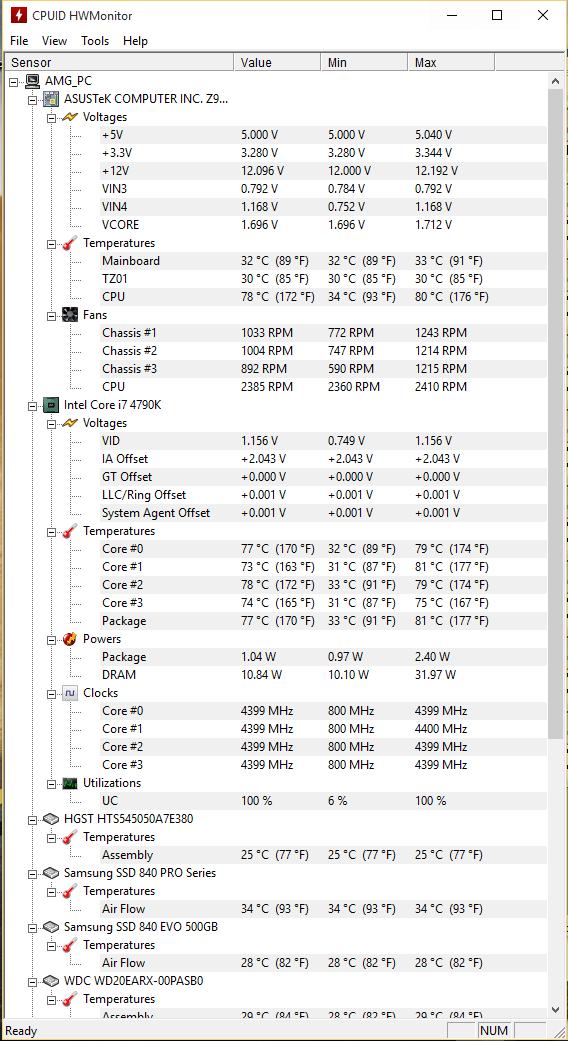Click the Intel Core i7 4790K chip icon

(50, 404)
